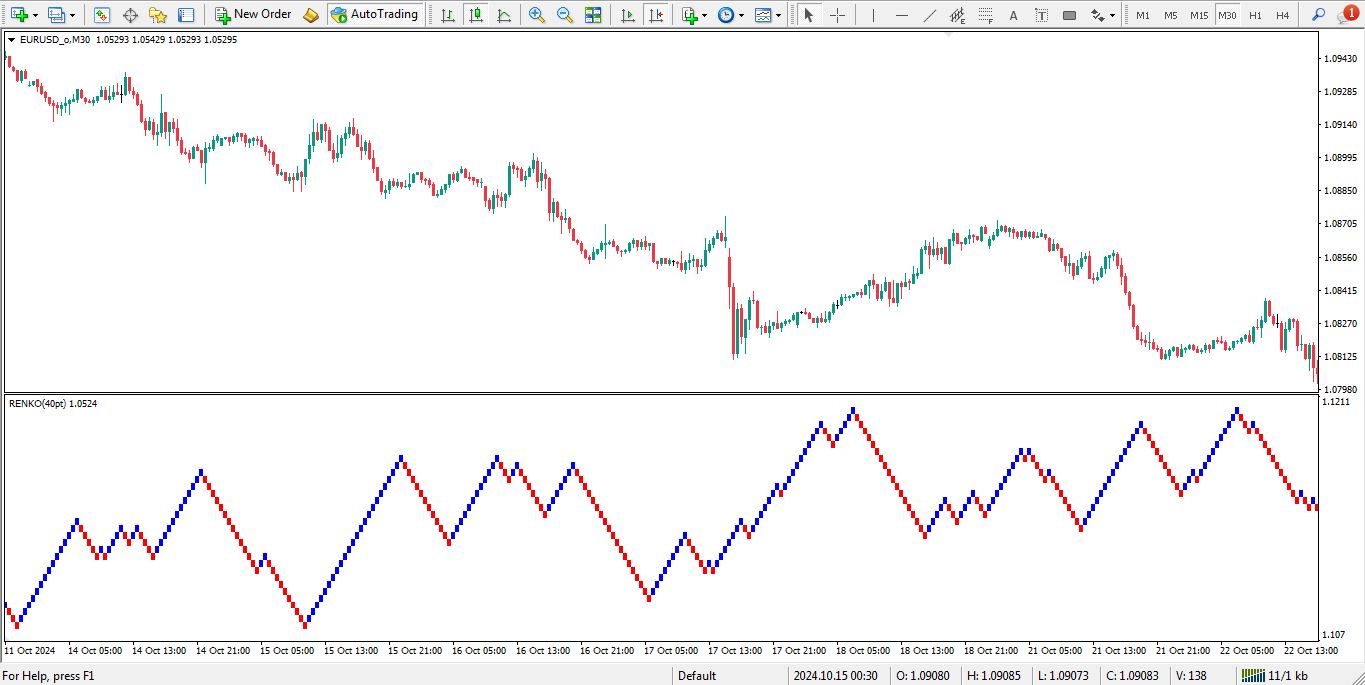Draw a trendline with the Trendline tool
The image size is (1365, 685).
[929, 15]
